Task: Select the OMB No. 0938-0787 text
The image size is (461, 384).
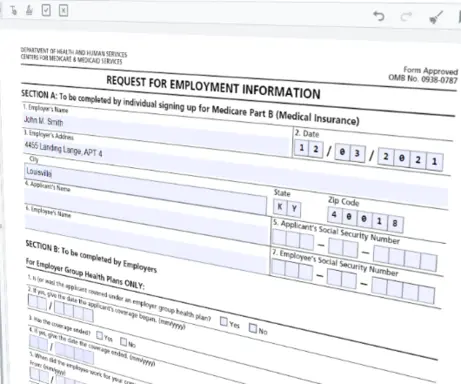Action: point(423,79)
